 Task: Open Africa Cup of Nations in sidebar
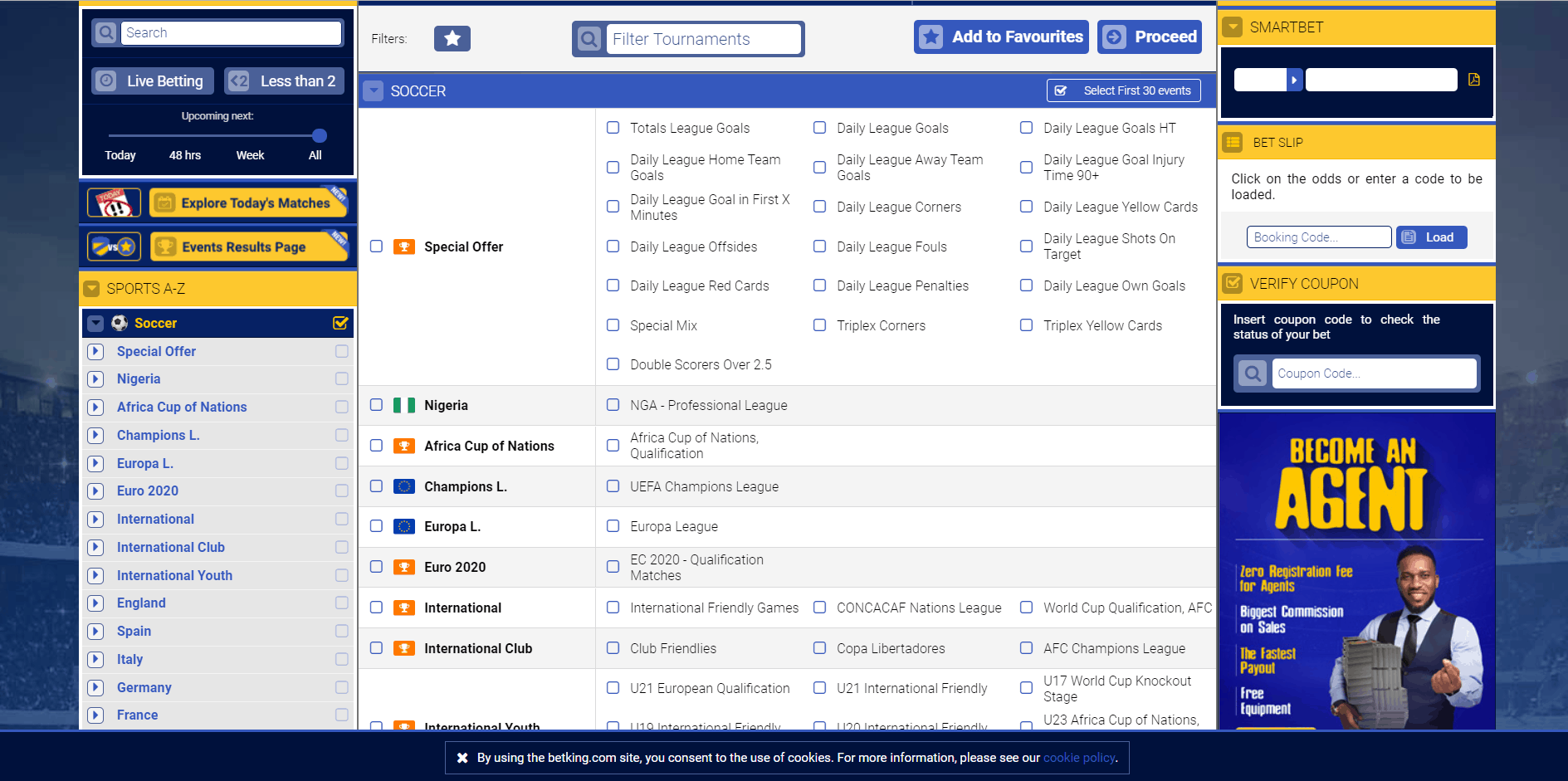coord(182,407)
